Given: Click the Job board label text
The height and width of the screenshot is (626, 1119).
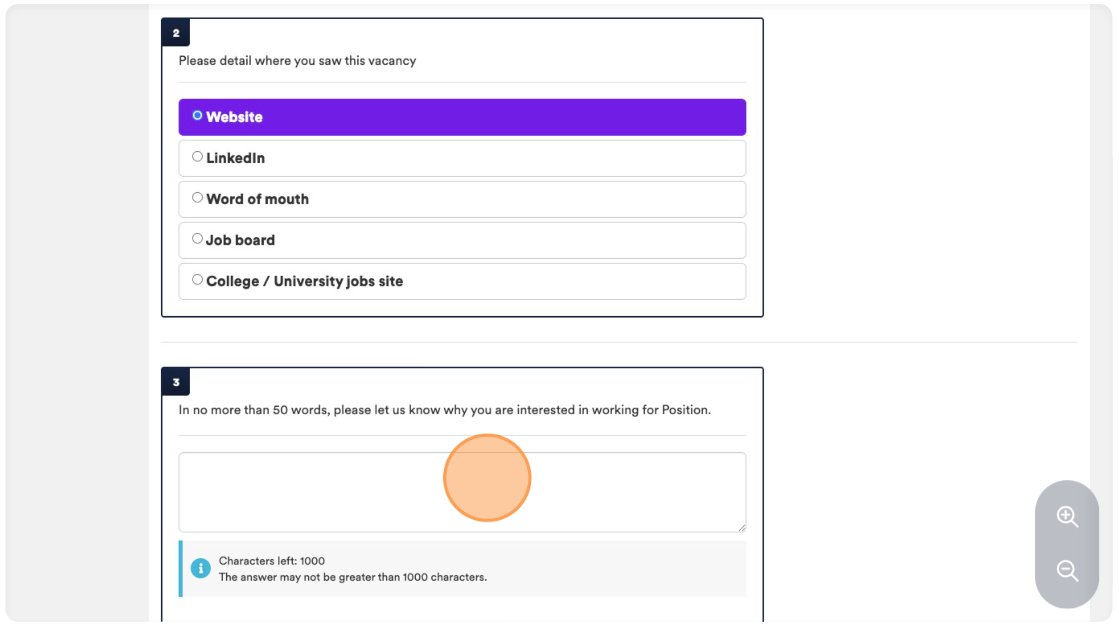Looking at the screenshot, I should click(x=240, y=241).
